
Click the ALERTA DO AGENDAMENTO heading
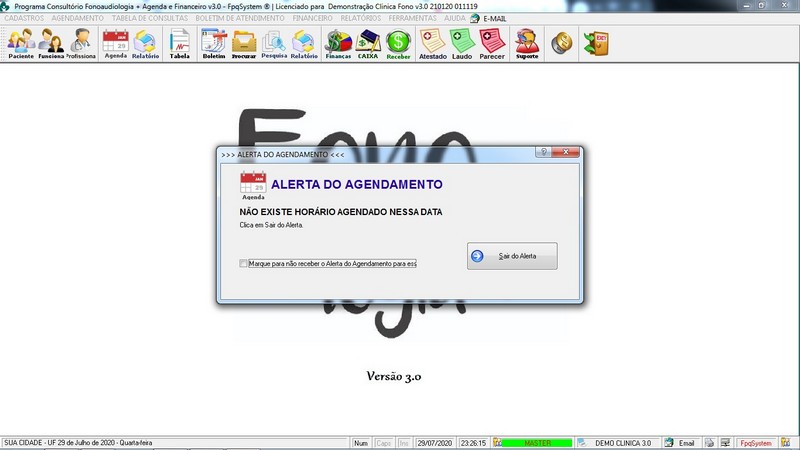[357, 184]
